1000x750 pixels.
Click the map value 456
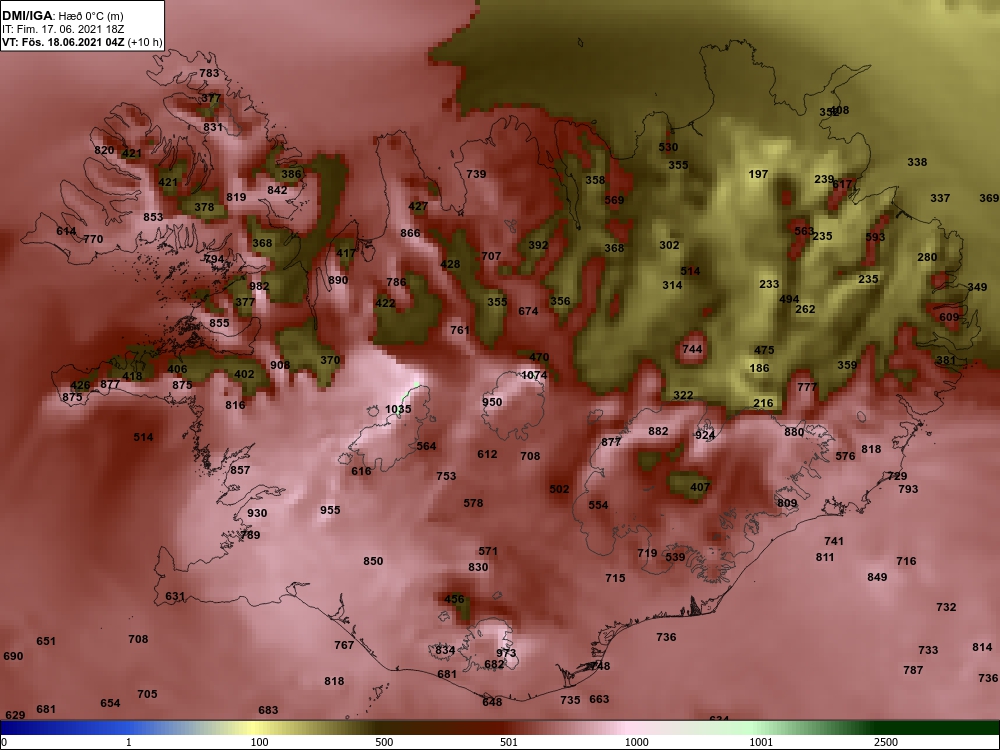(x=454, y=599)
